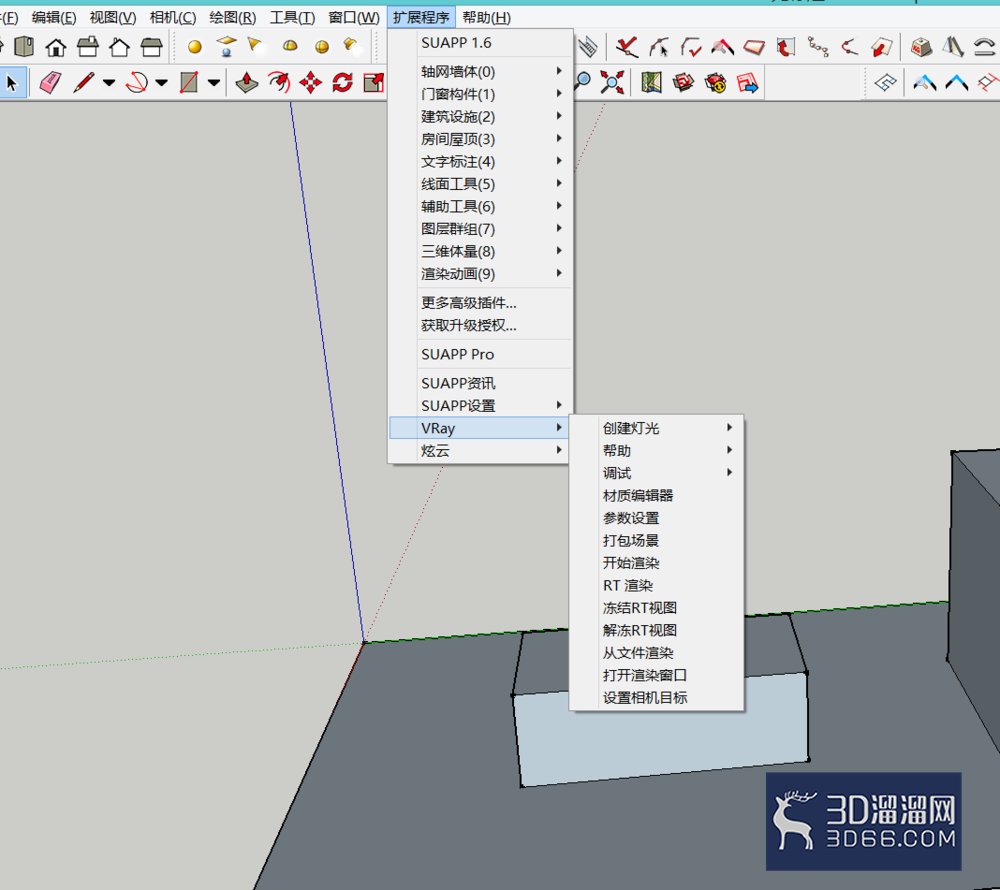Open 参数设置 in VRay submenu
The height and width of the screenshot is (890, 1000).
(x=657, y=518)
